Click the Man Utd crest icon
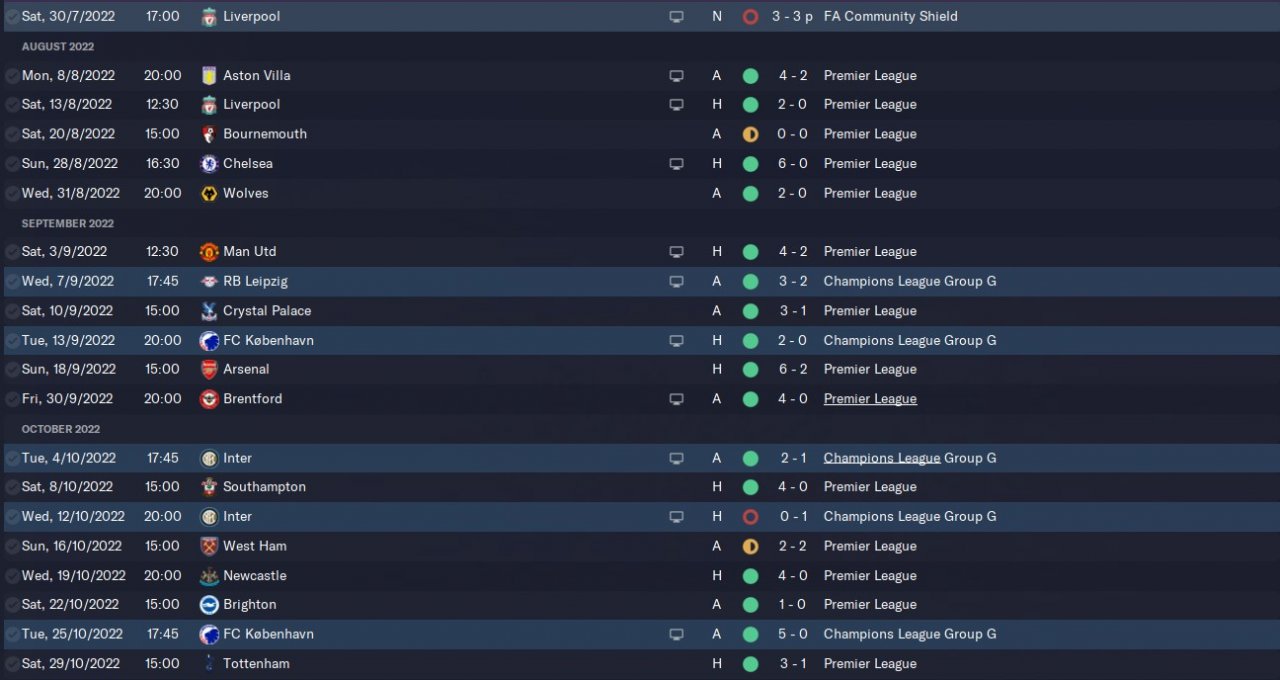1280x680 pixels. pyautogui.click(x=209, y=252)
